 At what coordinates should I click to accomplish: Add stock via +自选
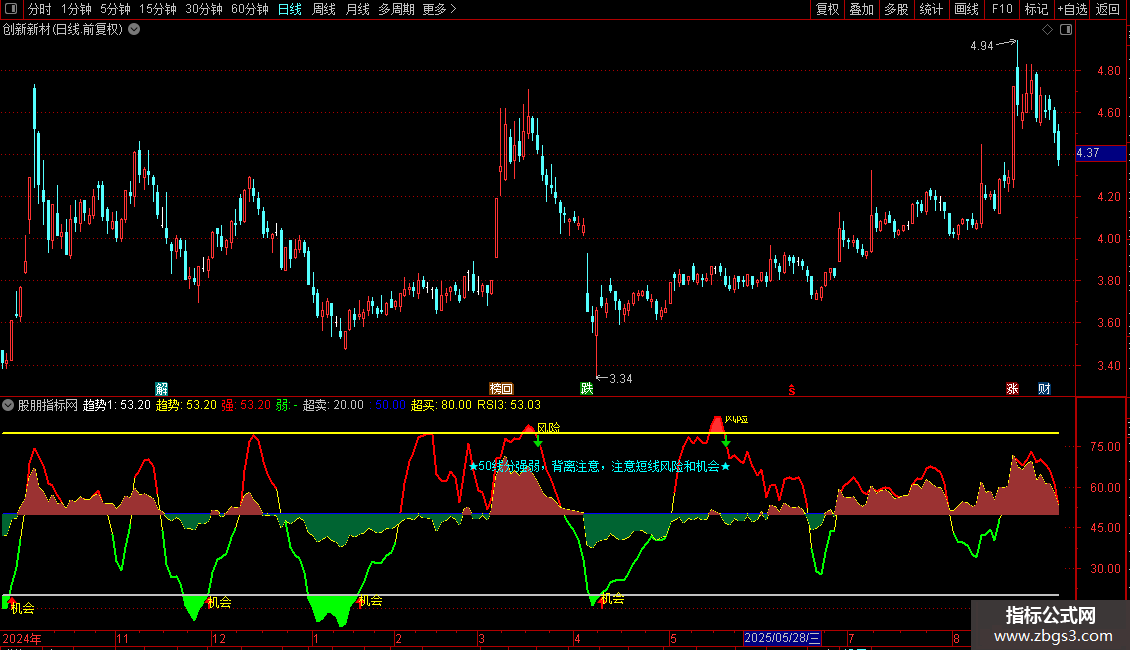pyautogui.click(x=1072, y=9)
